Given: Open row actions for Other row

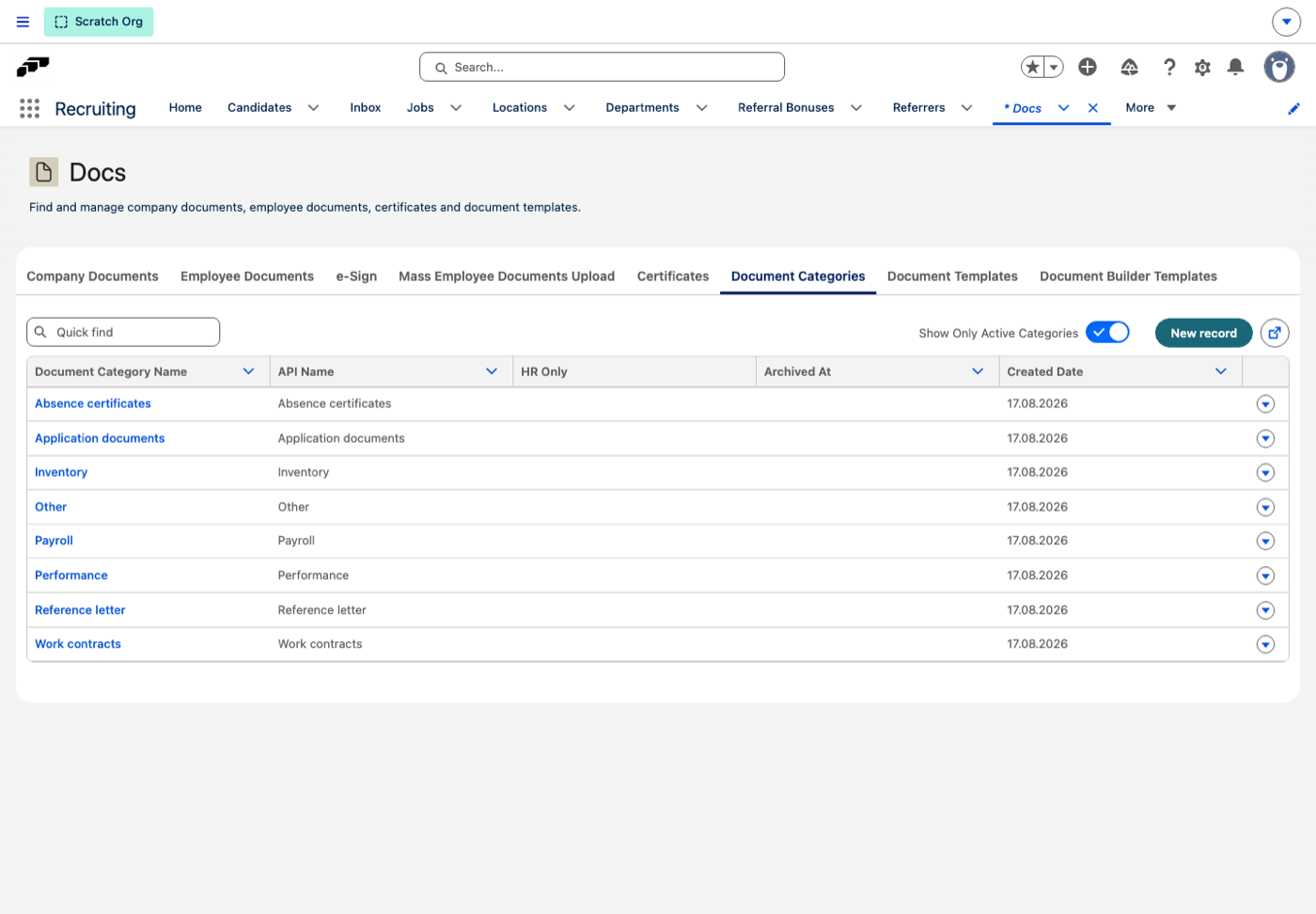Looking at the screenshot, I should point(1265,508).
